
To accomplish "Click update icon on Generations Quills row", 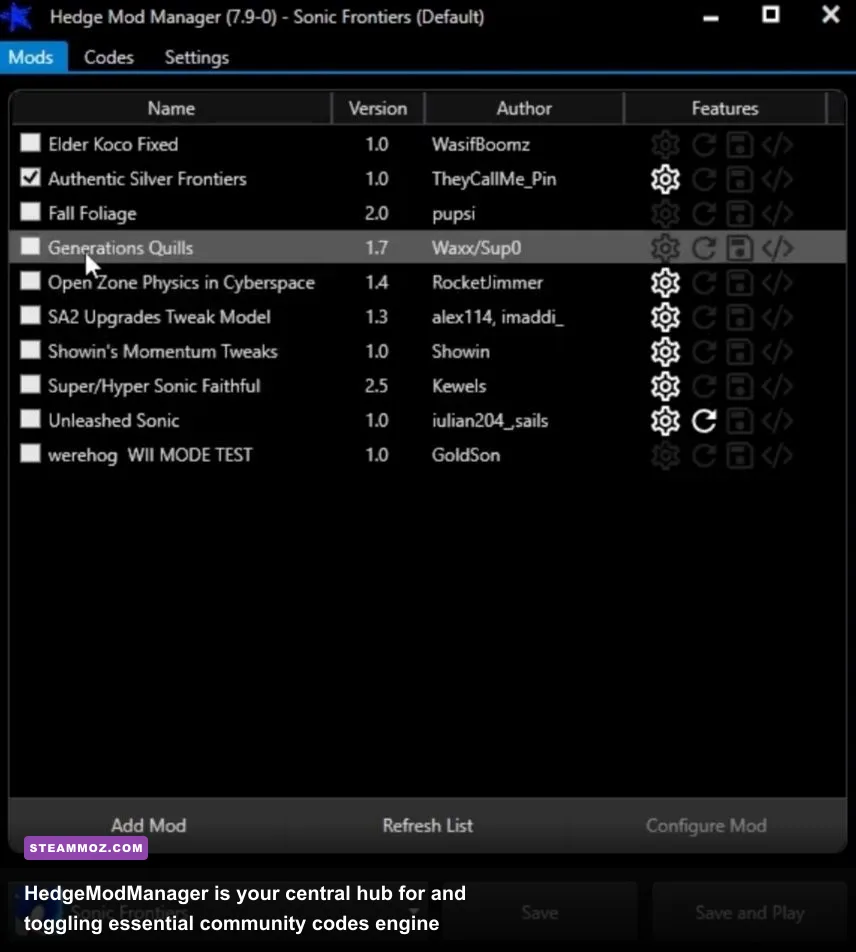I will pos(704,248).
